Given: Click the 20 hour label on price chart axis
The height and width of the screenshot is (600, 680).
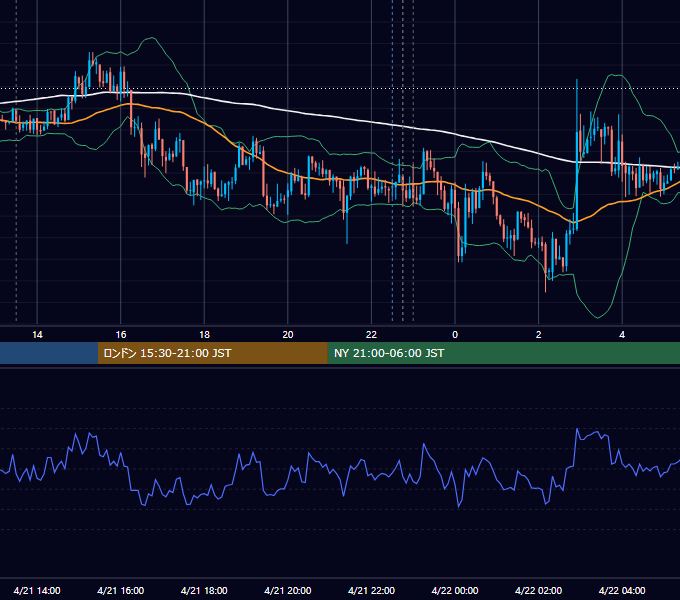Looking at the screenshot, I should [288, 335].
